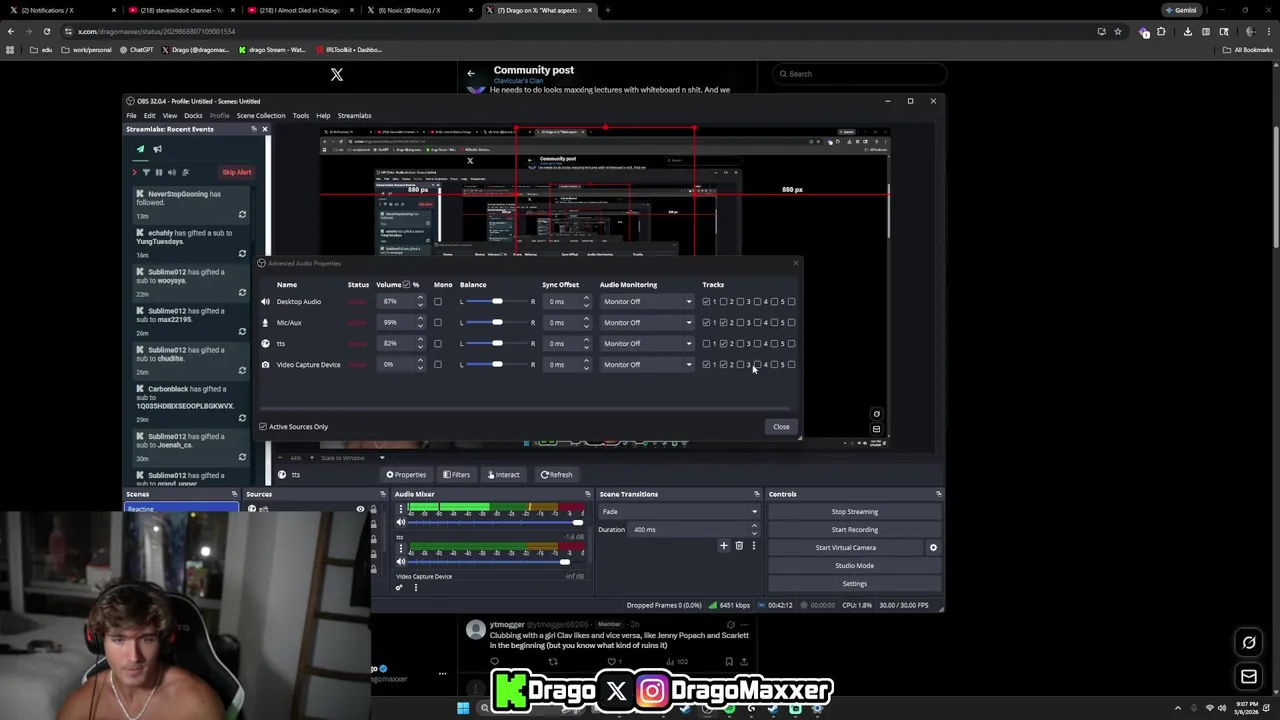The width and height of the screenshot is (1280, 720).
Task: Click the Video Capture Device camera icon
Action: pos(265,364)
